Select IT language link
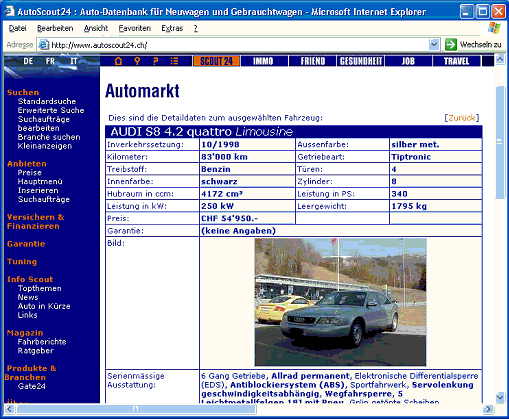The height and width of the screenshot is (419, 509). (x=74, y=61)
